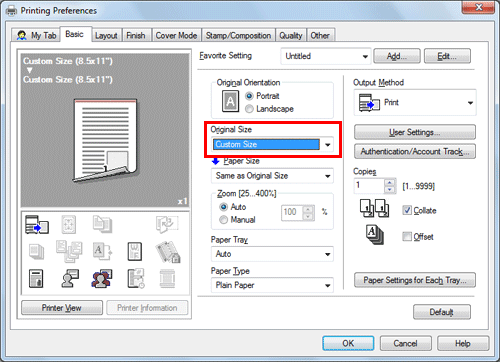This screenshot has width=500, height=362.
Task: Select the Landscape orientation option
Action: coord(270,109)
